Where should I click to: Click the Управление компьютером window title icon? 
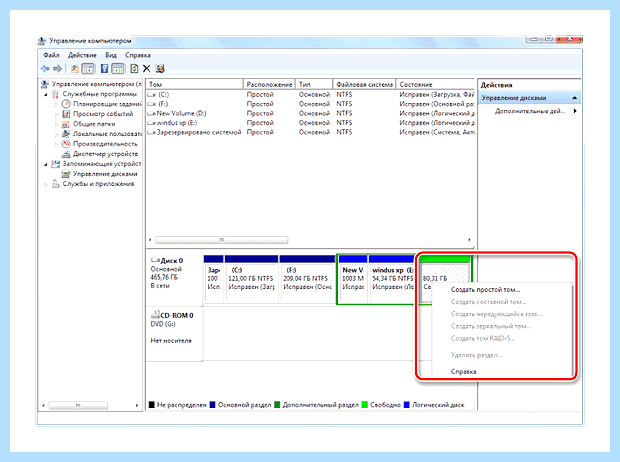click(x=42, y=41)
